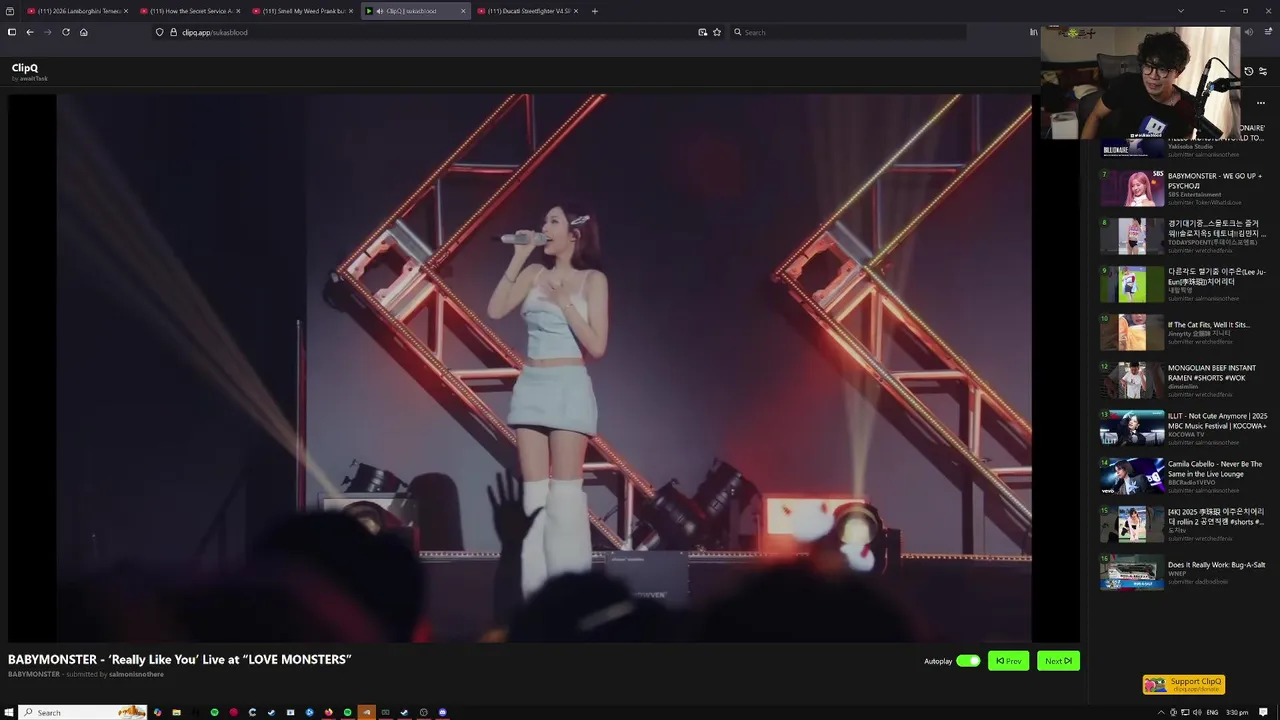The height and width of the screenshot is (720, 1280).
Task: Switch to the Ducati Streetfighter V4 tab
Action: coord(528,11)
